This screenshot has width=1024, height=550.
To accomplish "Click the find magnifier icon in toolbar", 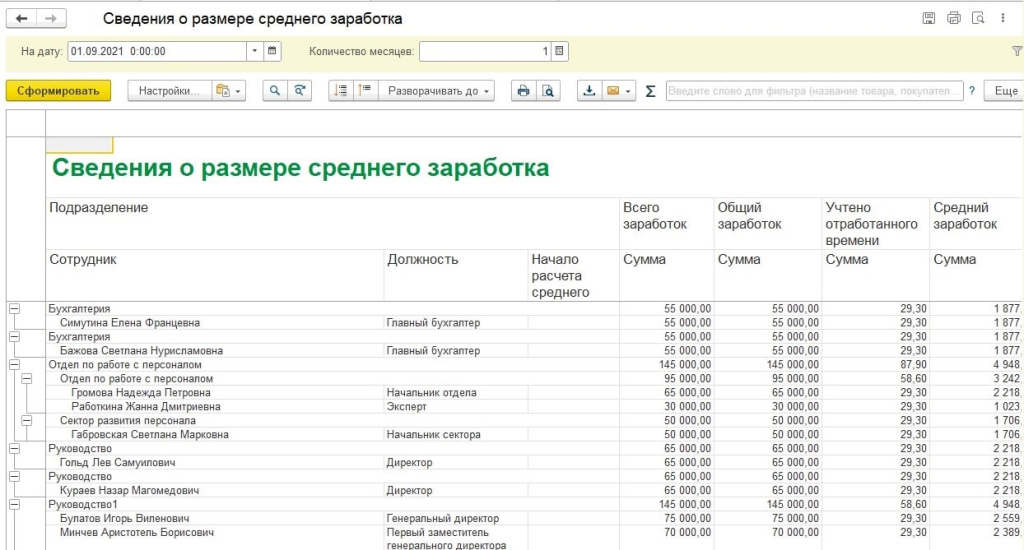I will click(275, 91).
